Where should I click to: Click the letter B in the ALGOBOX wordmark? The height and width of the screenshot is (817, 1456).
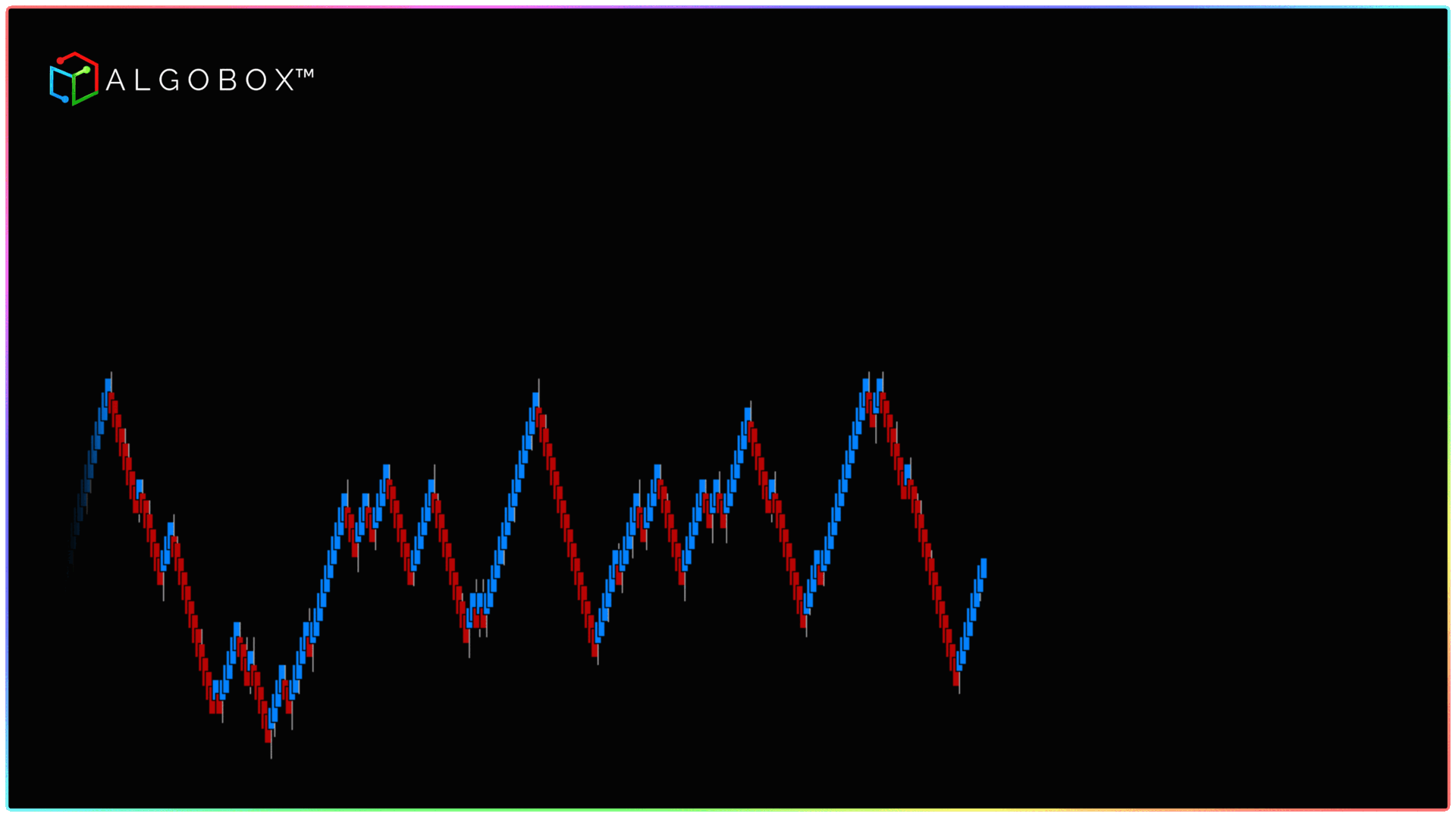pyautogui.click(x=227, y=80)
